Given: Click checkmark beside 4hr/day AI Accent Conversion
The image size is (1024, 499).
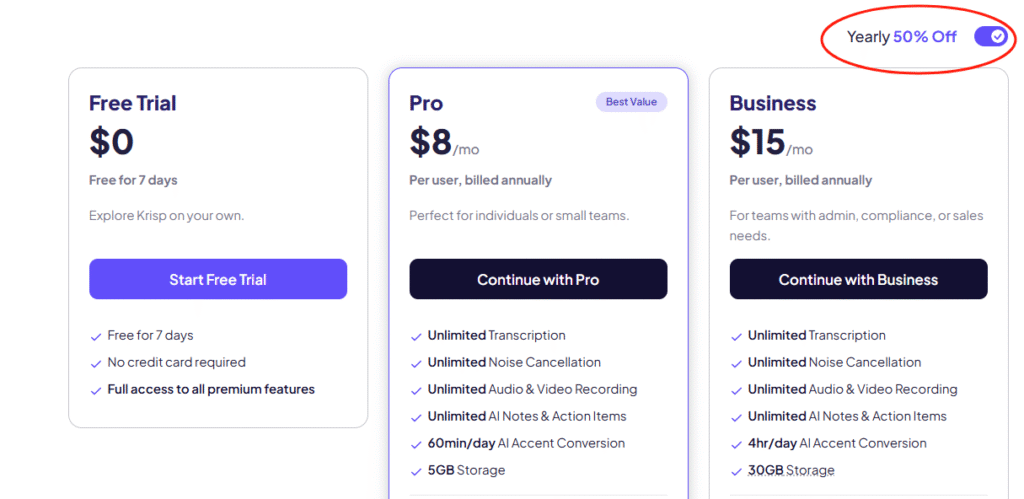Looking at the screenshot, I should pyautogui.click(x=736, y=444).
